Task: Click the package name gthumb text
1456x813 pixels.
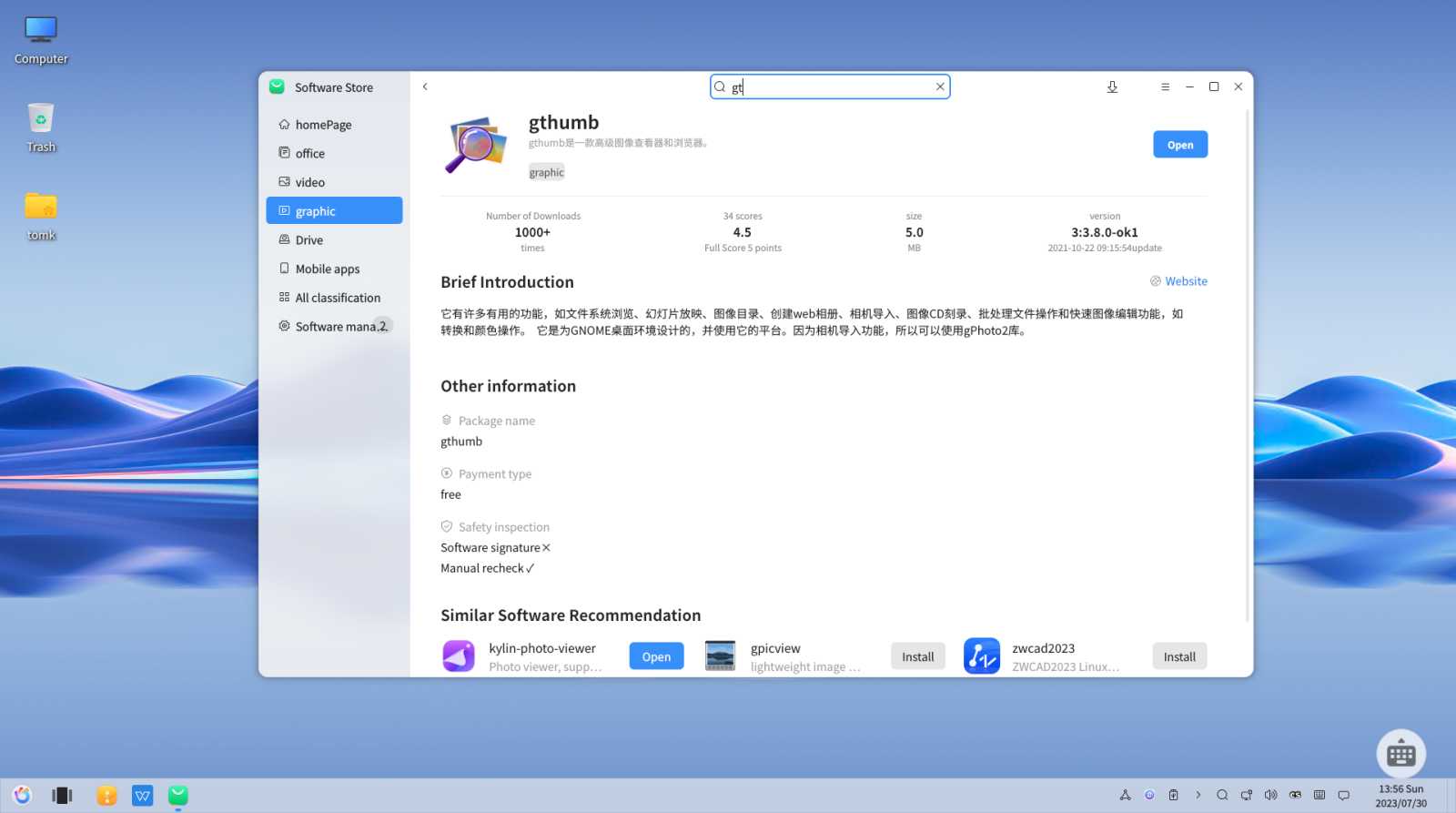Action: (461, 442)
